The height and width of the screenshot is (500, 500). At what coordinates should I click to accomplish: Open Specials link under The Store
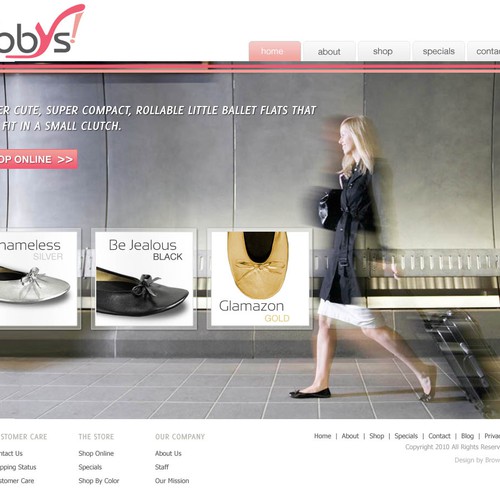click(x=90, y=467)
